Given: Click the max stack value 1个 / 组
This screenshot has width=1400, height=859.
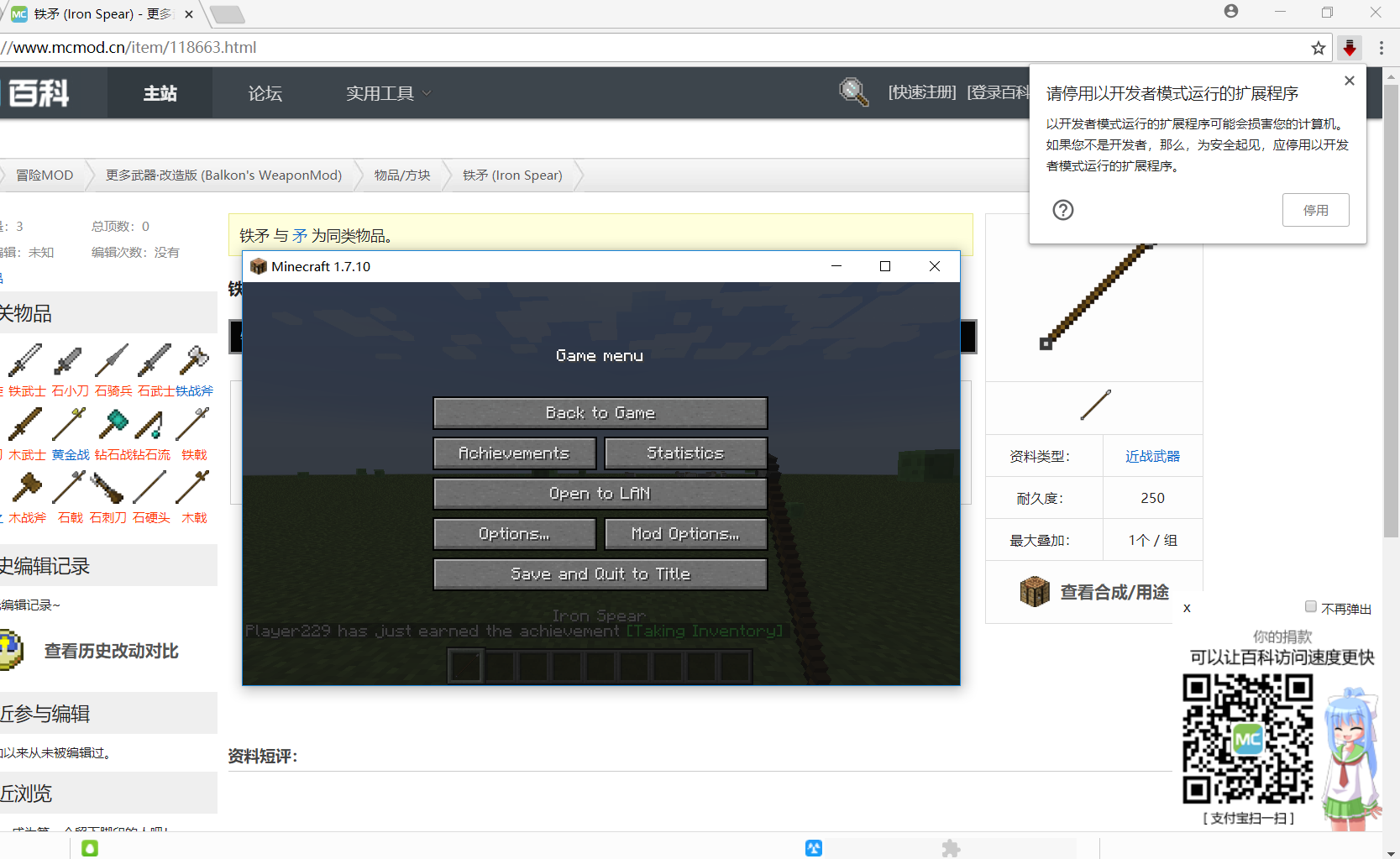Looking at the screenshot, I should click(1152, 540).
